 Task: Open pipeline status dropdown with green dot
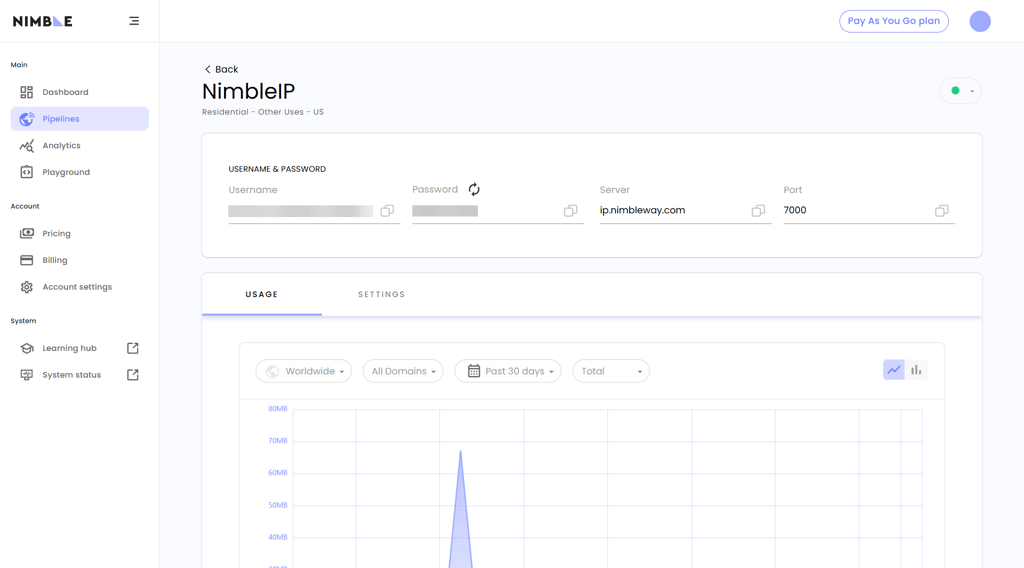point(961,91)
